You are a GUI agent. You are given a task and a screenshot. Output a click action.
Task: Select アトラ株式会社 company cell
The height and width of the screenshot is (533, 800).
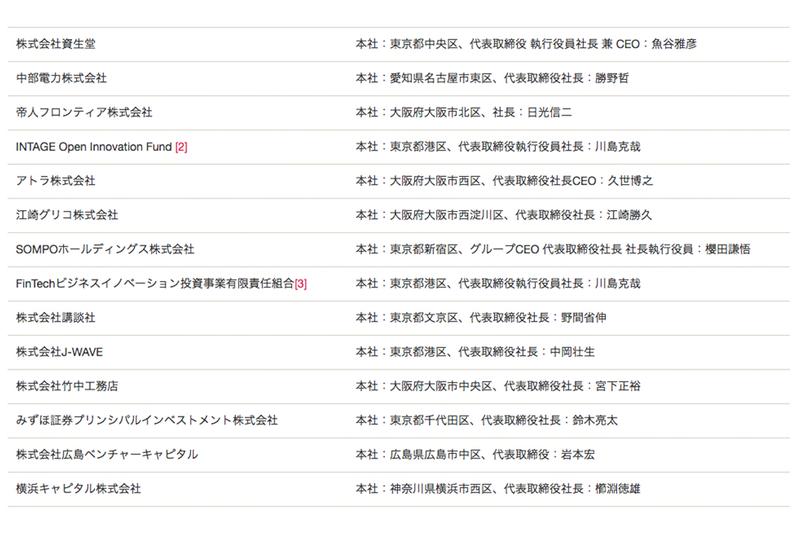[x=56, y=181]
